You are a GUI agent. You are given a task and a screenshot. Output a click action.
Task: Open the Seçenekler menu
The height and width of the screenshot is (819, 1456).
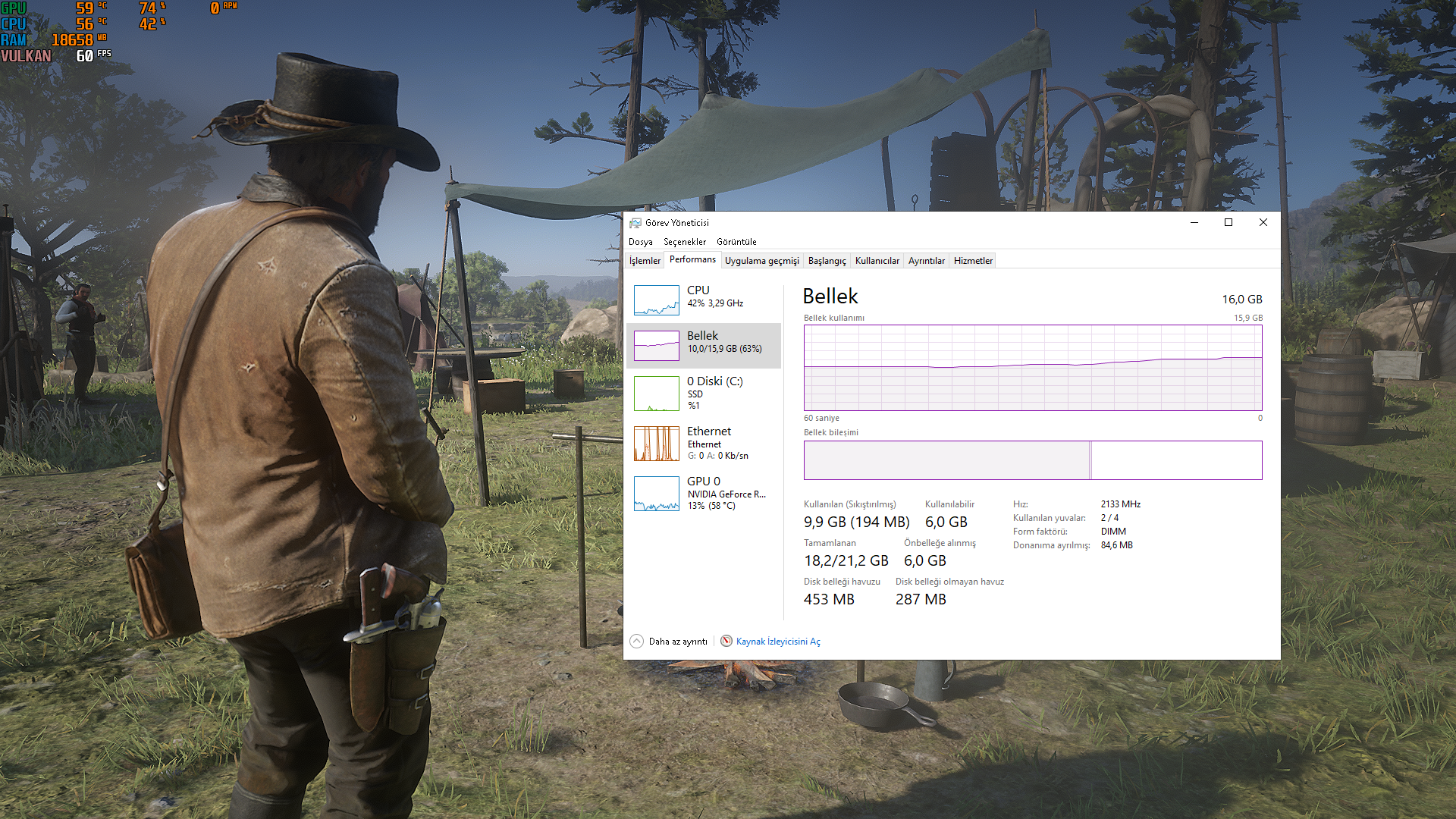pos(684,242)
